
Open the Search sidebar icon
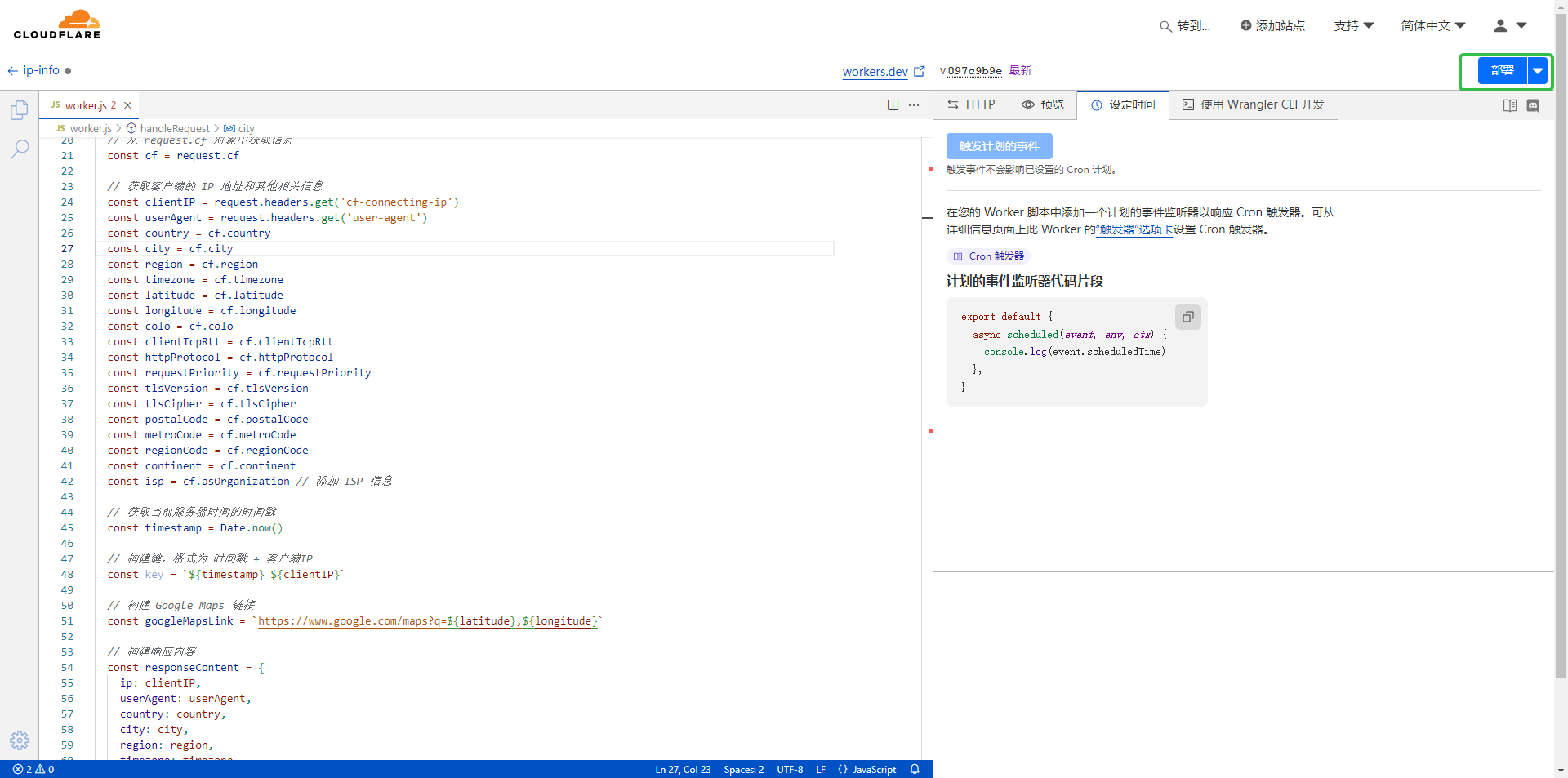click(x=20, y=149)
